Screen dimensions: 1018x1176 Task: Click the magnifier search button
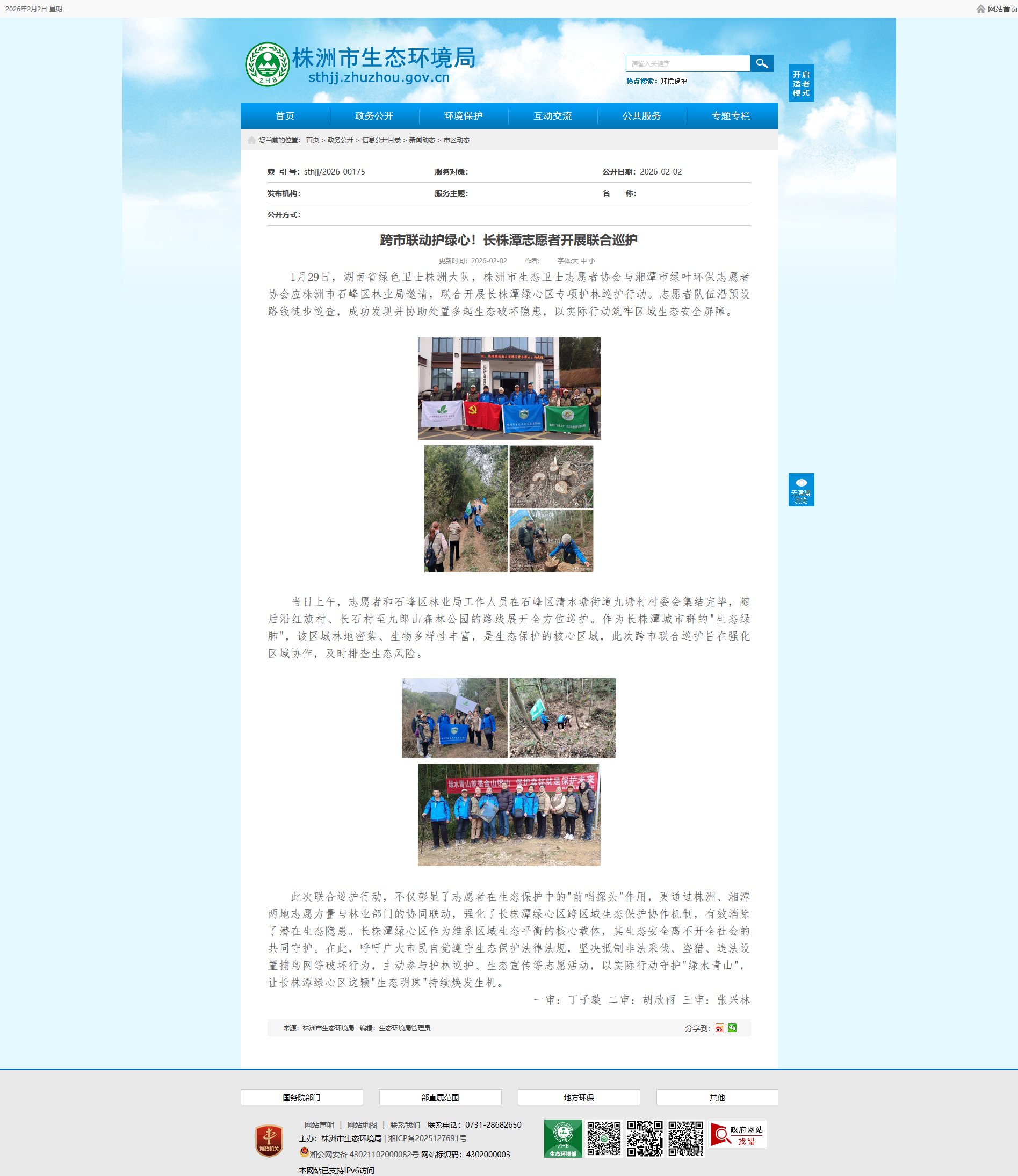pos(761,63)
